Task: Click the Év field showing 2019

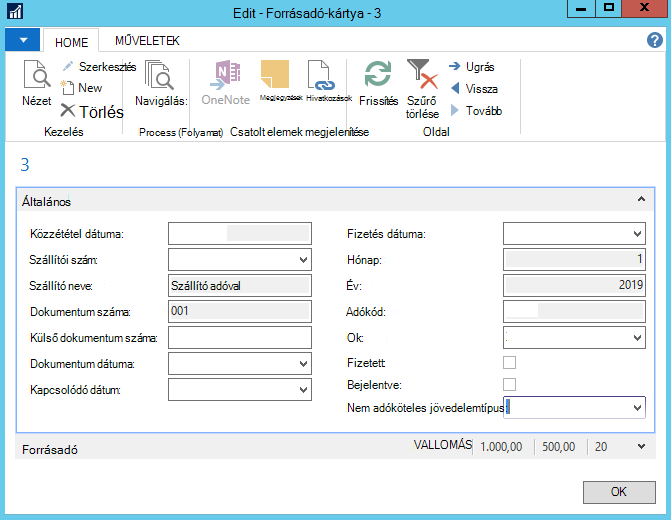Action: pos(574,285)
